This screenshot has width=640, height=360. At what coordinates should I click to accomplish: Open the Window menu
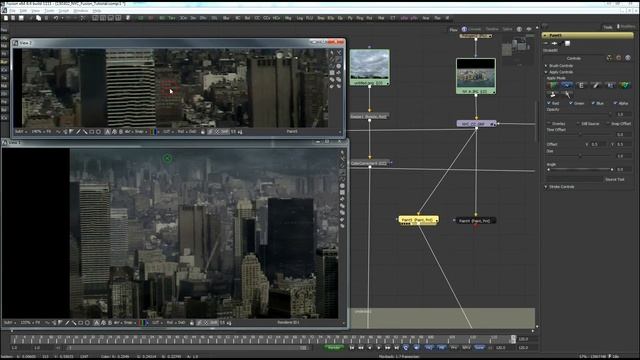[80, 11]
